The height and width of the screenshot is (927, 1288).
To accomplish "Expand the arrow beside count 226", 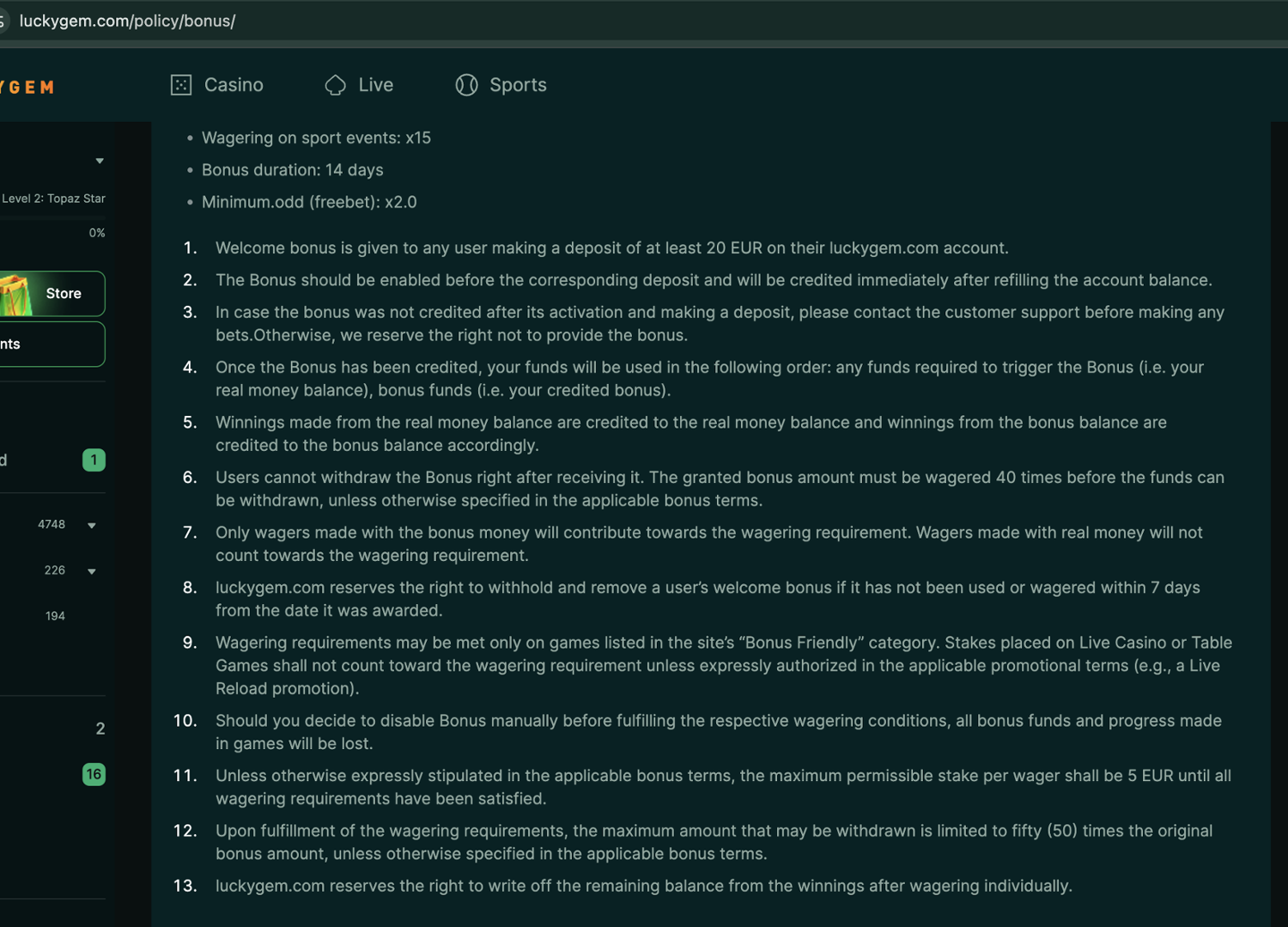I will pos(92,571).
